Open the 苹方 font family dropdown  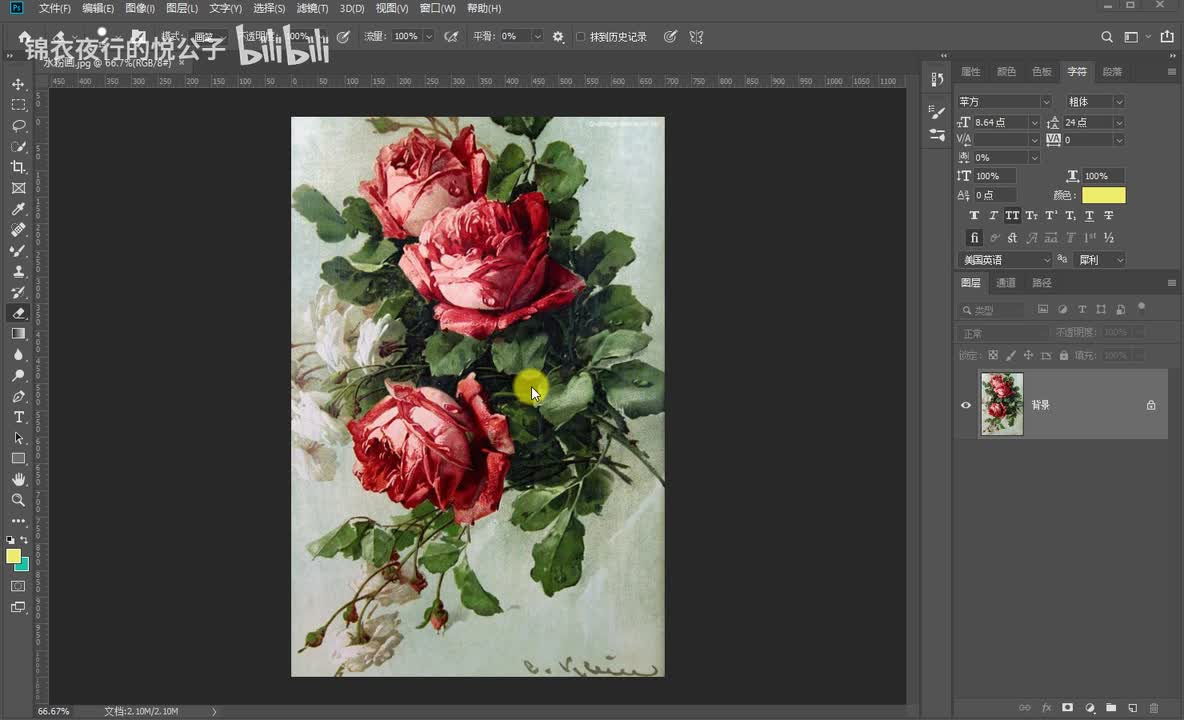(x=1046, y=102)
